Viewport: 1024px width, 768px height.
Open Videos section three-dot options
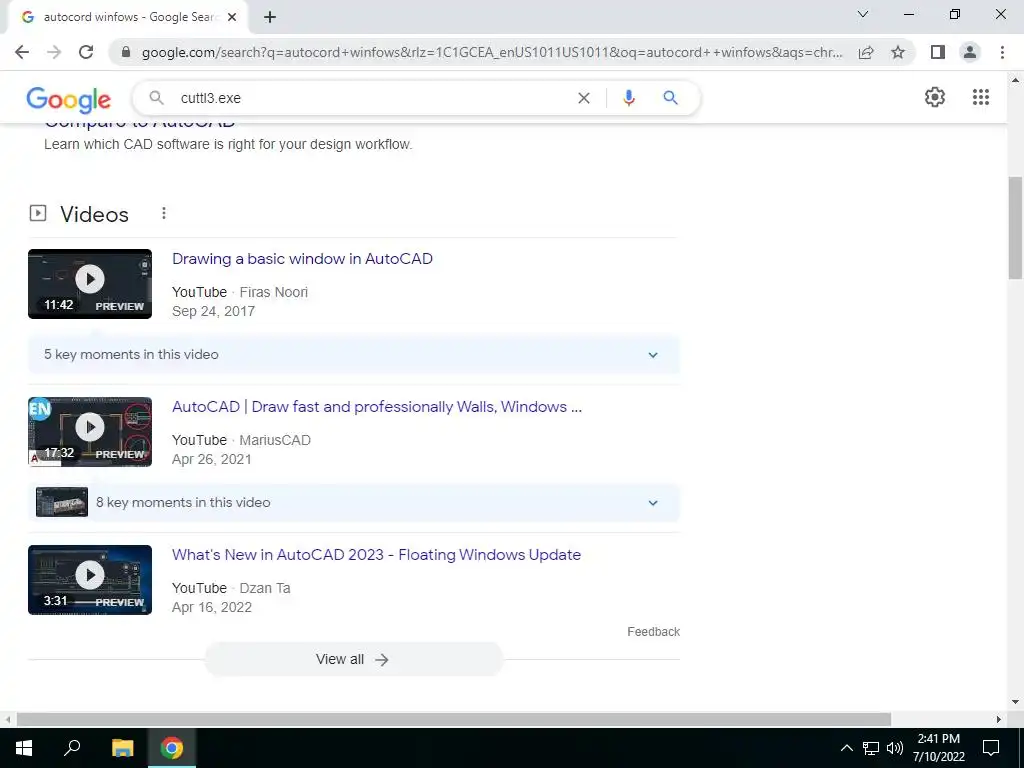pyautogui.click(x=164, y=214)
